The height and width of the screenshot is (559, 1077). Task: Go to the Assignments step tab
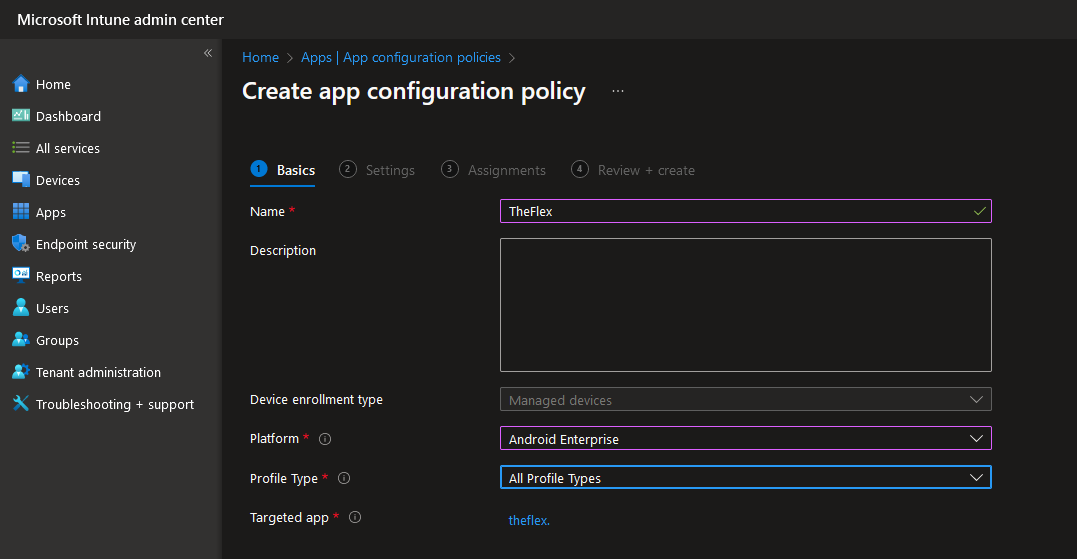click(x=493, y=170)
